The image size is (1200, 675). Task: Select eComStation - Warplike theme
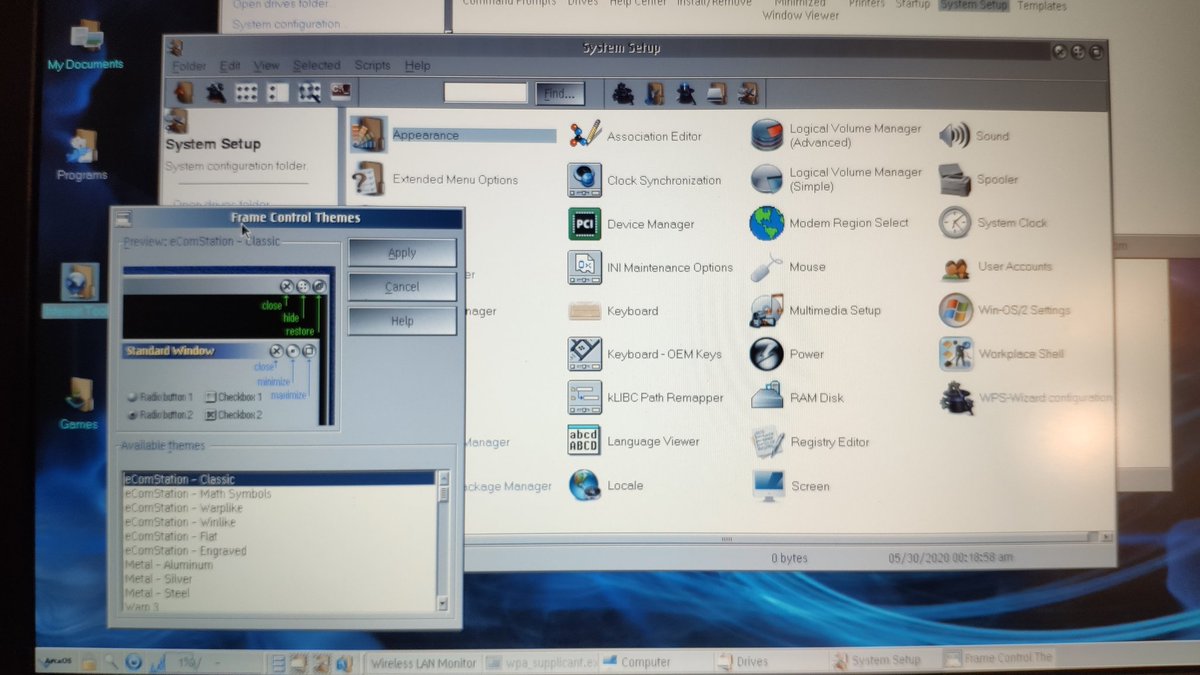coord(279,508)
